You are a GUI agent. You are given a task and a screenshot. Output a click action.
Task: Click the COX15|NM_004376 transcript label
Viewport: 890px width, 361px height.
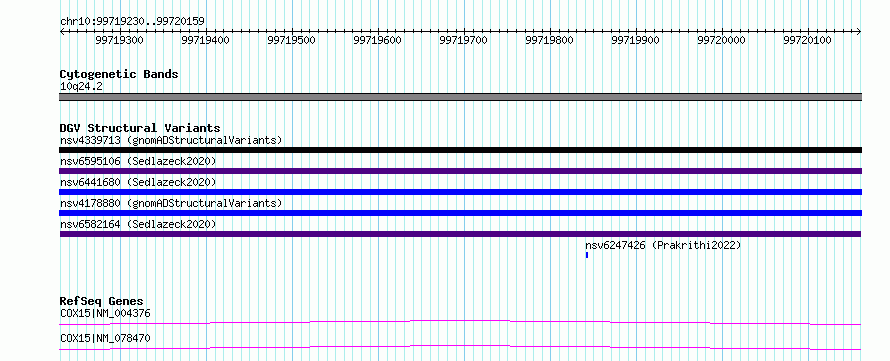[105, 313]
